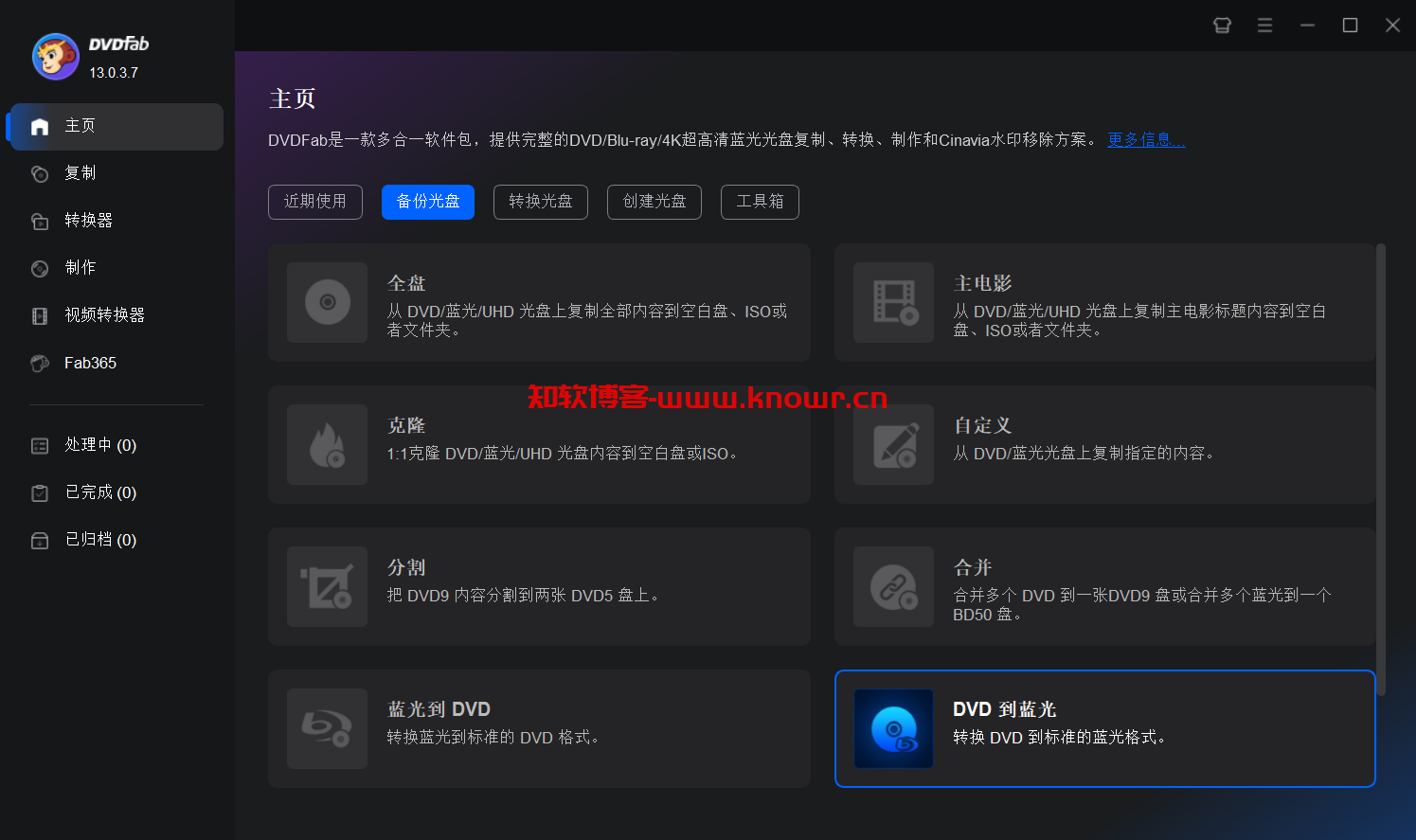Open 制作 module in sidebar
Screen dimensions: 1416x840
pyautogui.click(x=116, y=269)
